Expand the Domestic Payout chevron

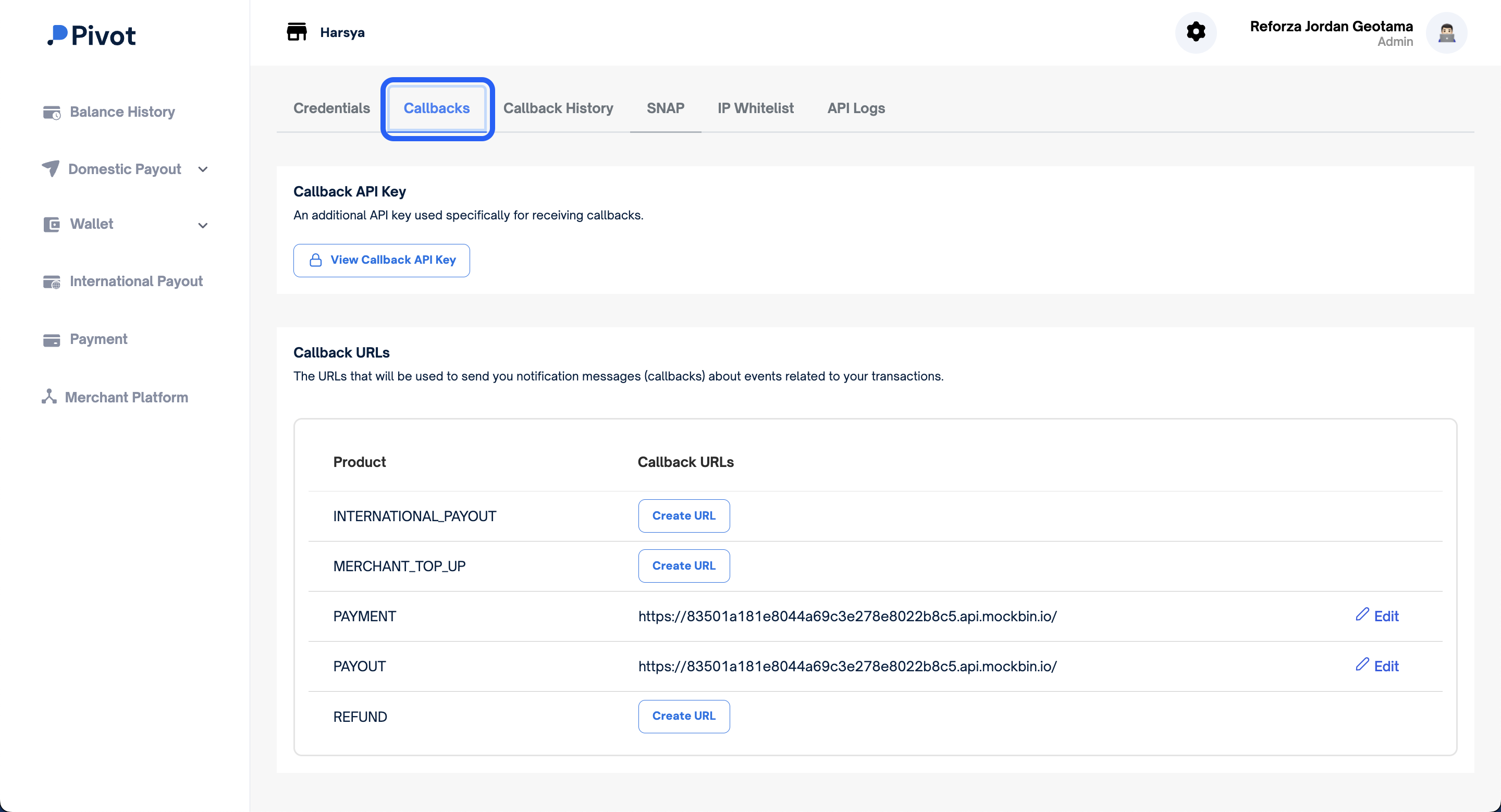(203, 169)
